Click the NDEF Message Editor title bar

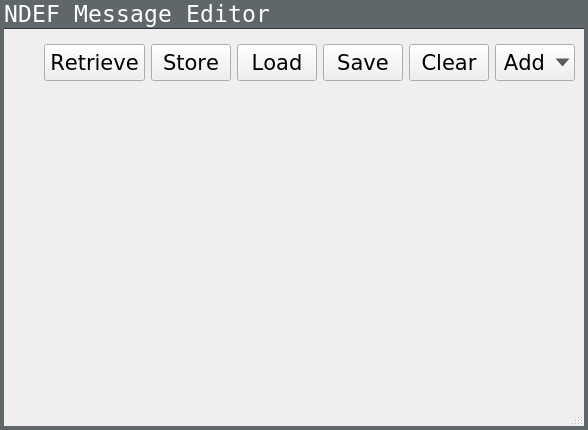(x=294, y=14)
